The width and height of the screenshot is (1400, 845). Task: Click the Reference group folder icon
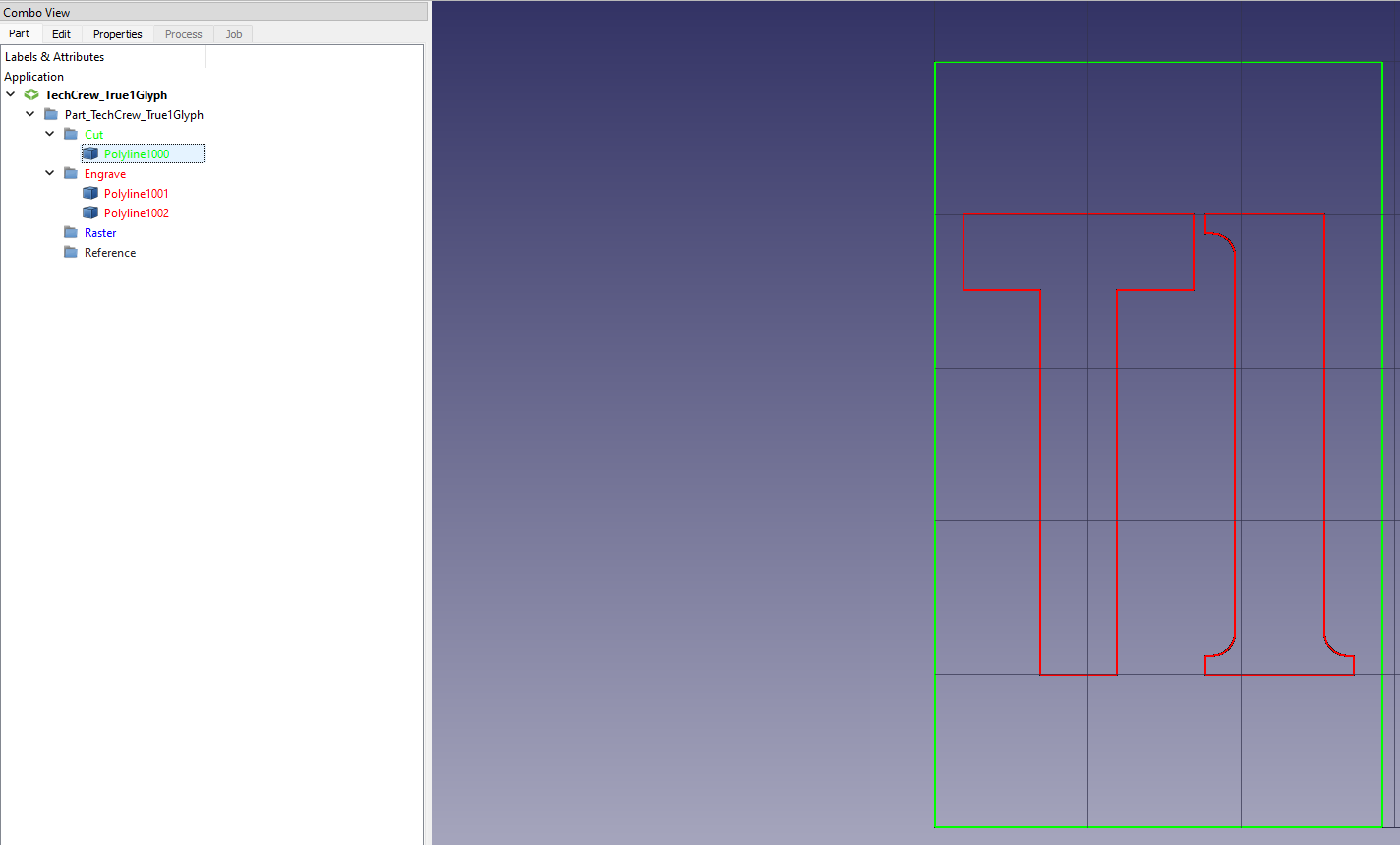71,253
